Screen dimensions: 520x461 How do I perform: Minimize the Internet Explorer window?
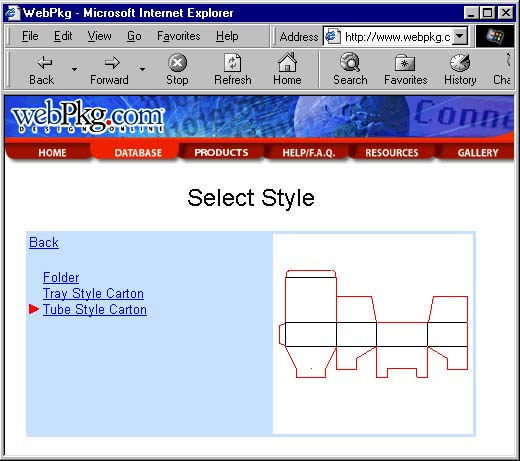[x=471, y=13]
